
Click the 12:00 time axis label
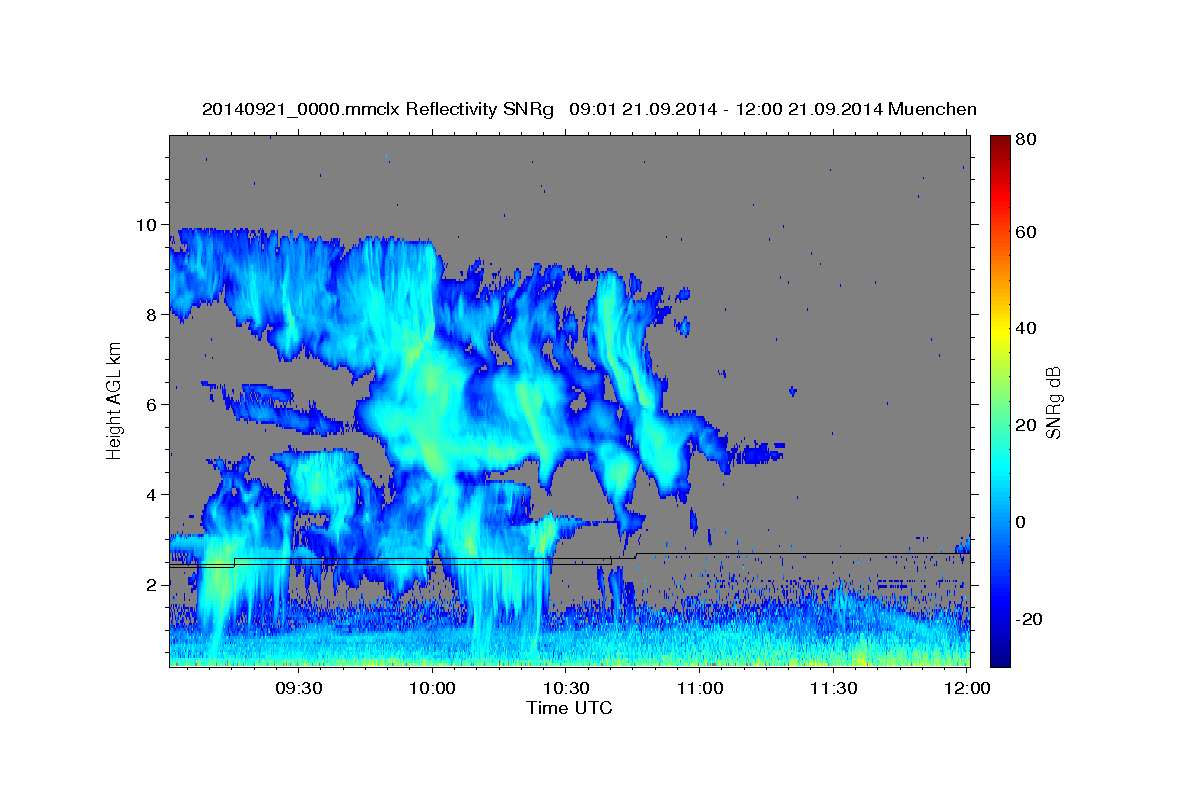click(x=968, y=689)
